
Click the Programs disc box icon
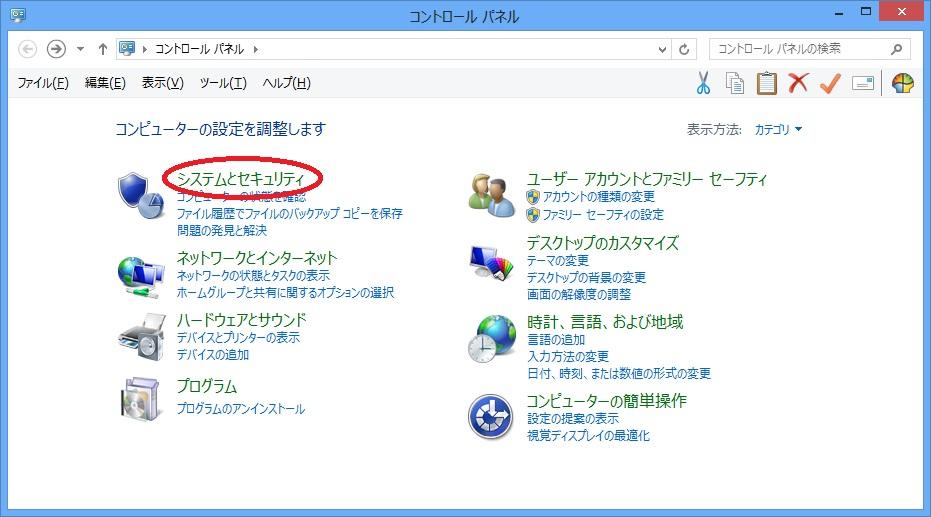(x=141, y=398)
